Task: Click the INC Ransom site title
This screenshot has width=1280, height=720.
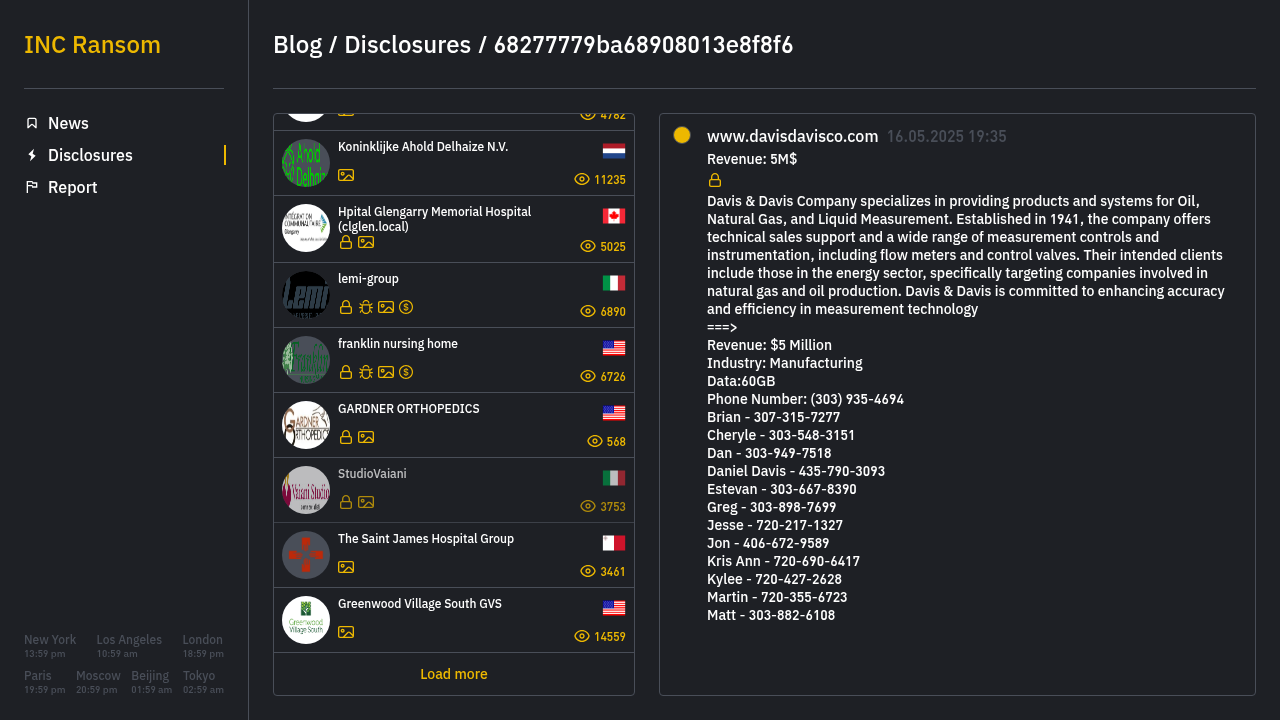Action: [x=92, y=45]
